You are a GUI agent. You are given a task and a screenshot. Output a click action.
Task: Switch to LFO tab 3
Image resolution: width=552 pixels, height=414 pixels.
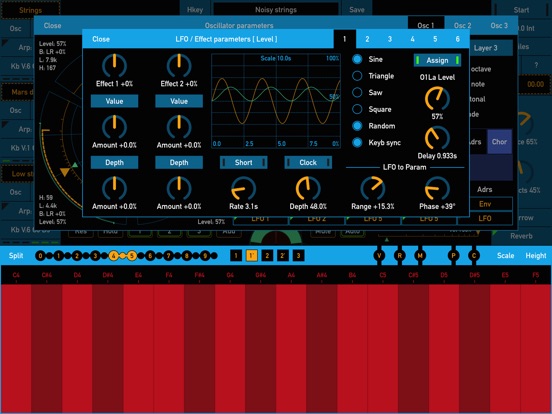click(390, 39)
